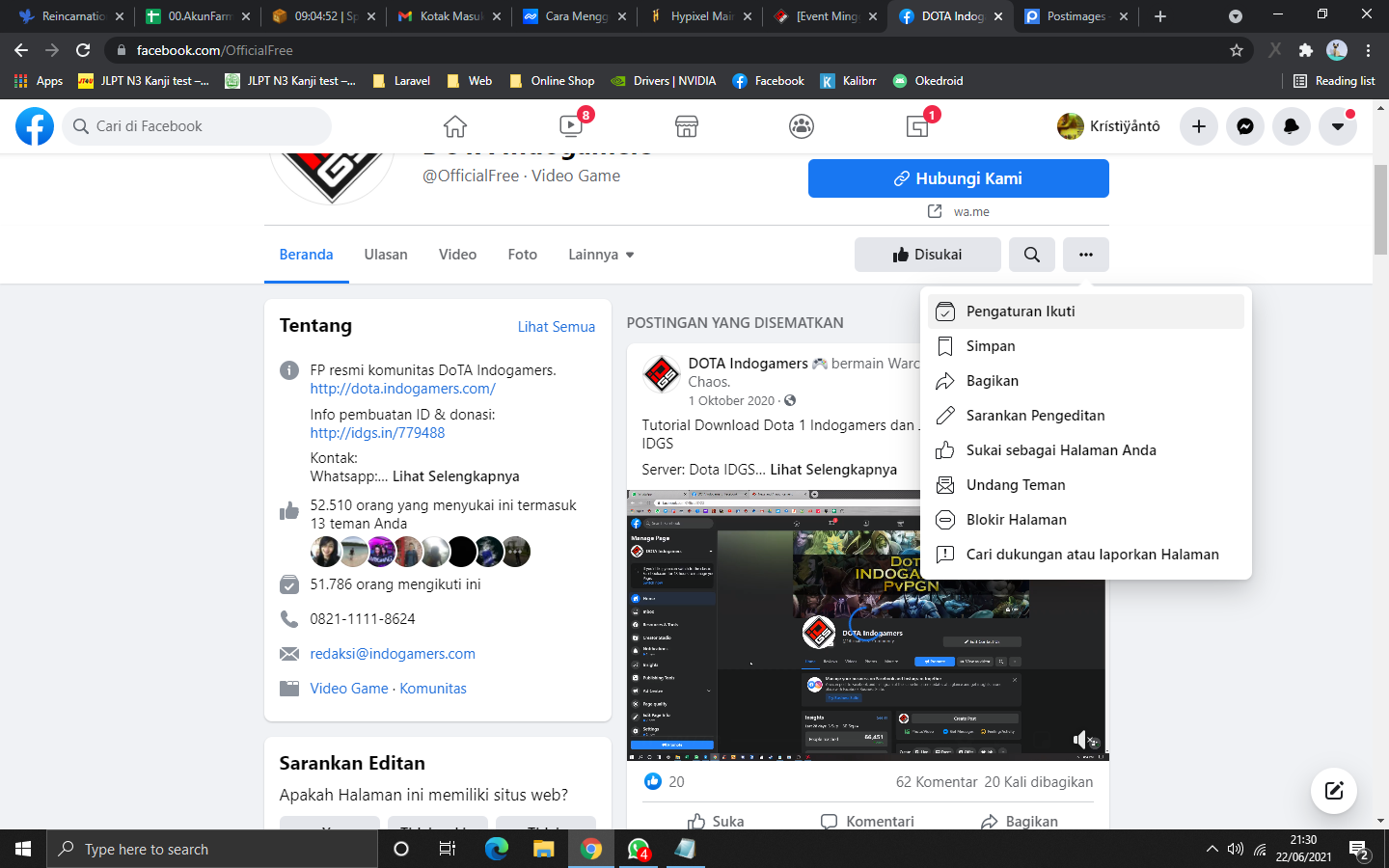Click the new message compose floating icon
This screenshot has height=868, width=1389.
click(x=1334, y=792)
